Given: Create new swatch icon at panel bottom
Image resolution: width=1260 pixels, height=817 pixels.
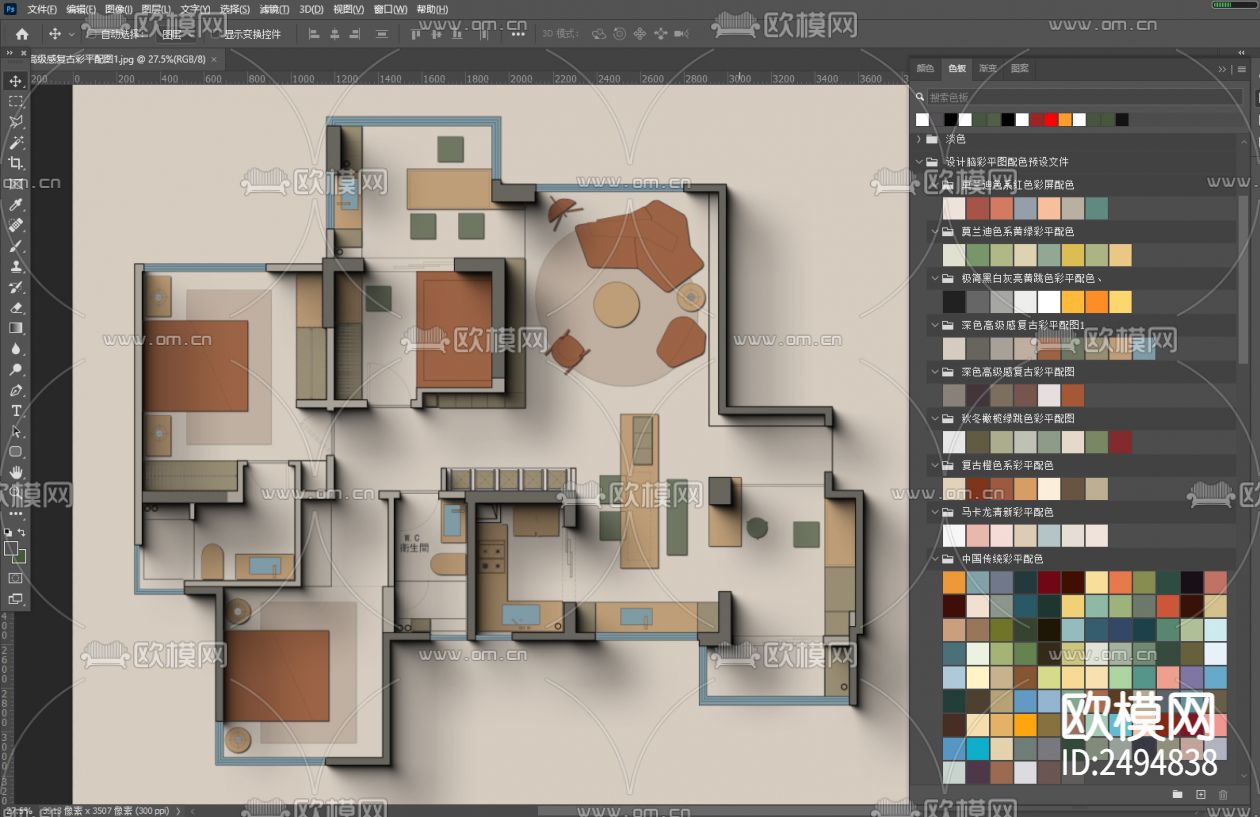Looking at the screenshot, I should [1201, 794].
